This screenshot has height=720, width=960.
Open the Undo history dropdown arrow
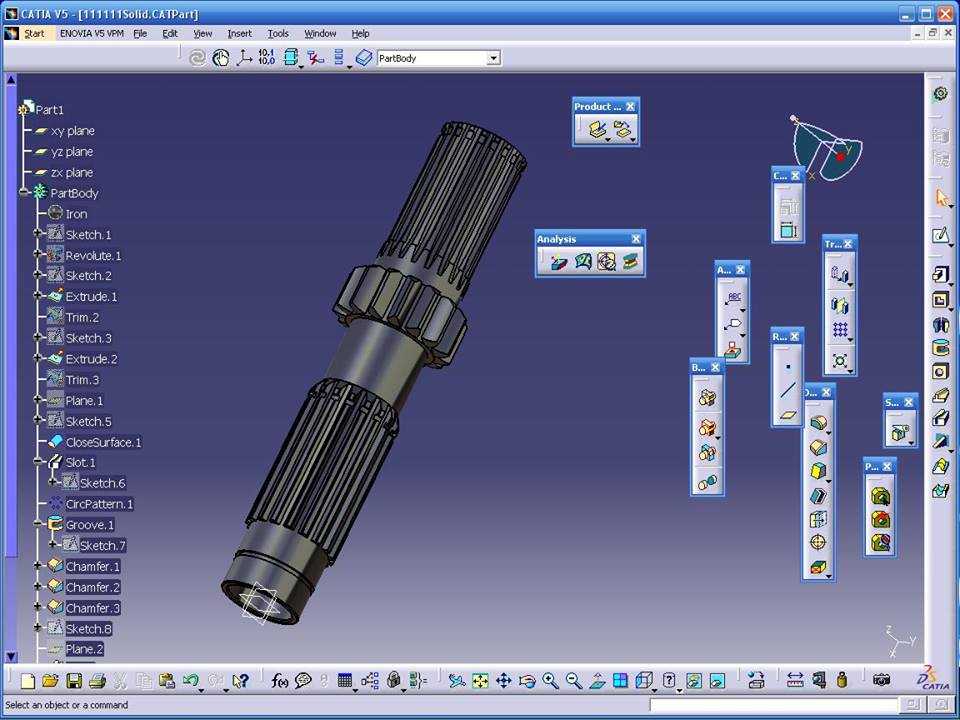pos(203,689)
